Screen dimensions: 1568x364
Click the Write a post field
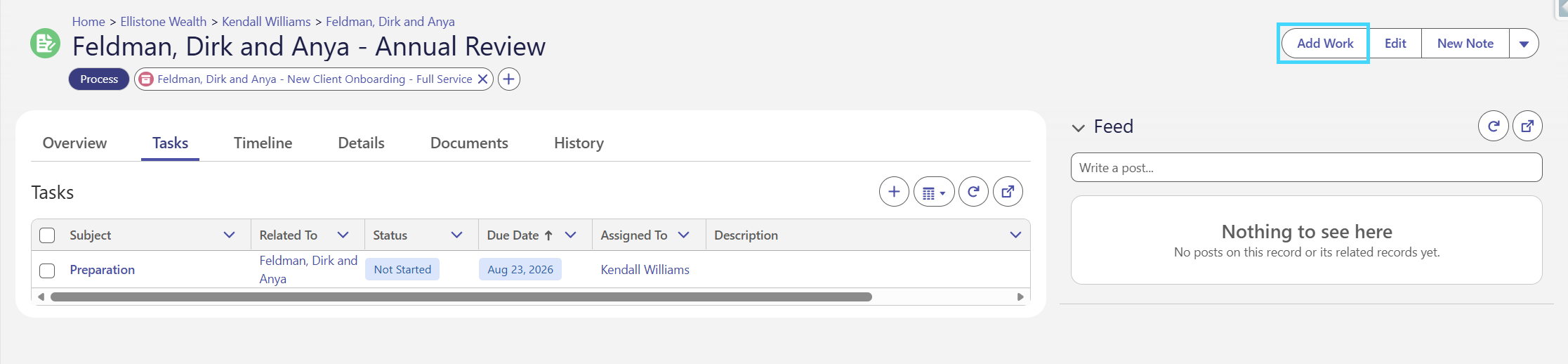point(1306,168)
